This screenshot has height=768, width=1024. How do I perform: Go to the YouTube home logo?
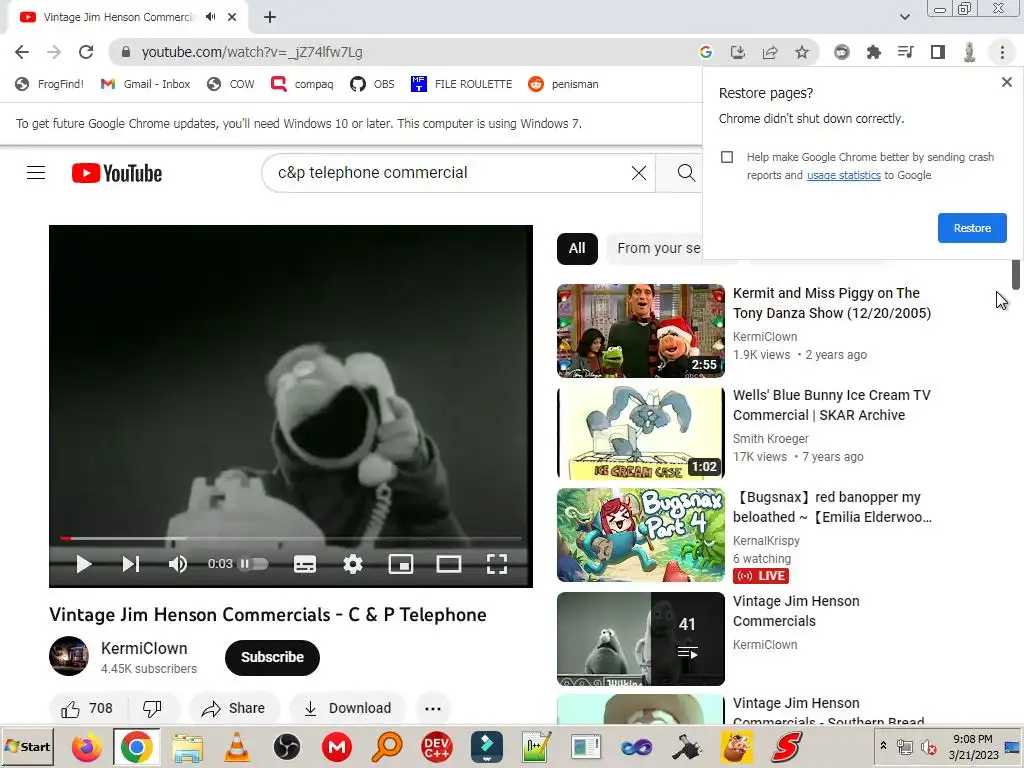[x=117, y=173]
